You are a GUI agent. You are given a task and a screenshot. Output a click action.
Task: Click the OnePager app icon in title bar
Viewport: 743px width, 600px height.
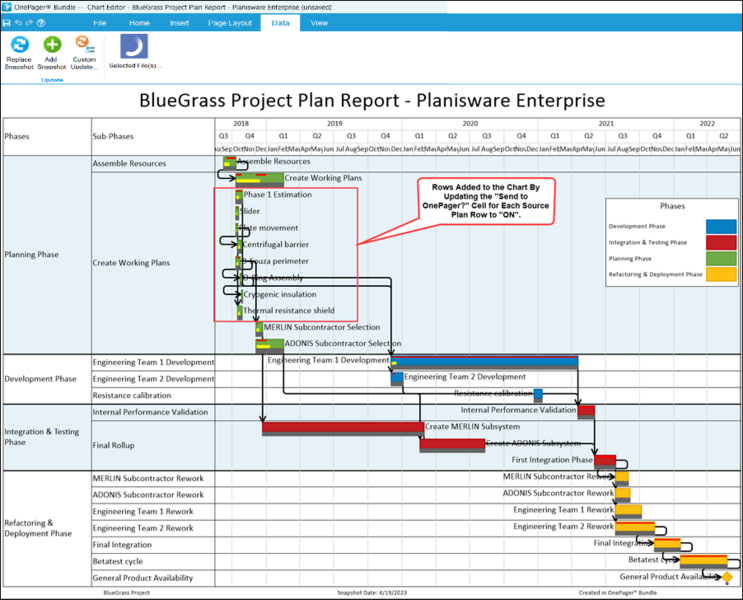pos(7,7)
